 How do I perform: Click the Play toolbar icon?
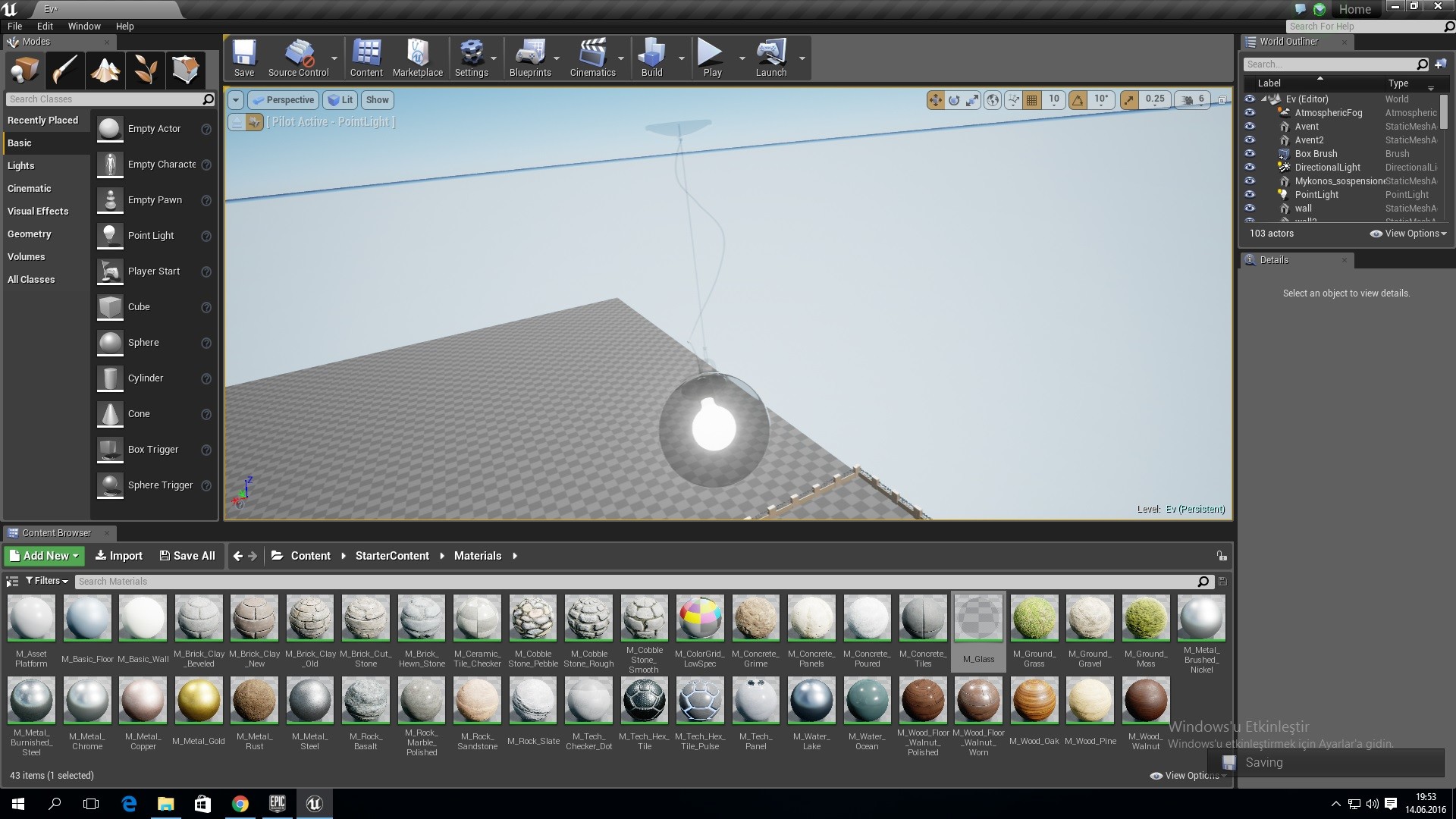(711, 58)
